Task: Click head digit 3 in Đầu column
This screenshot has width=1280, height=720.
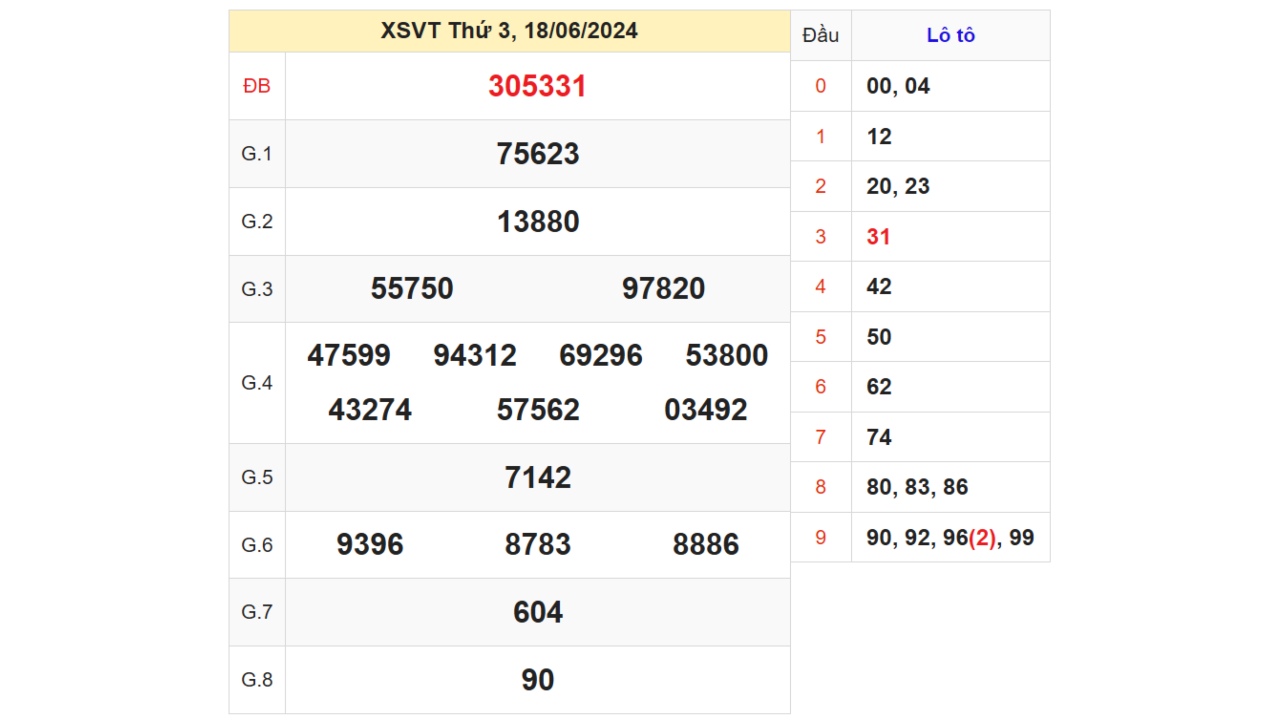Action: 821,237
